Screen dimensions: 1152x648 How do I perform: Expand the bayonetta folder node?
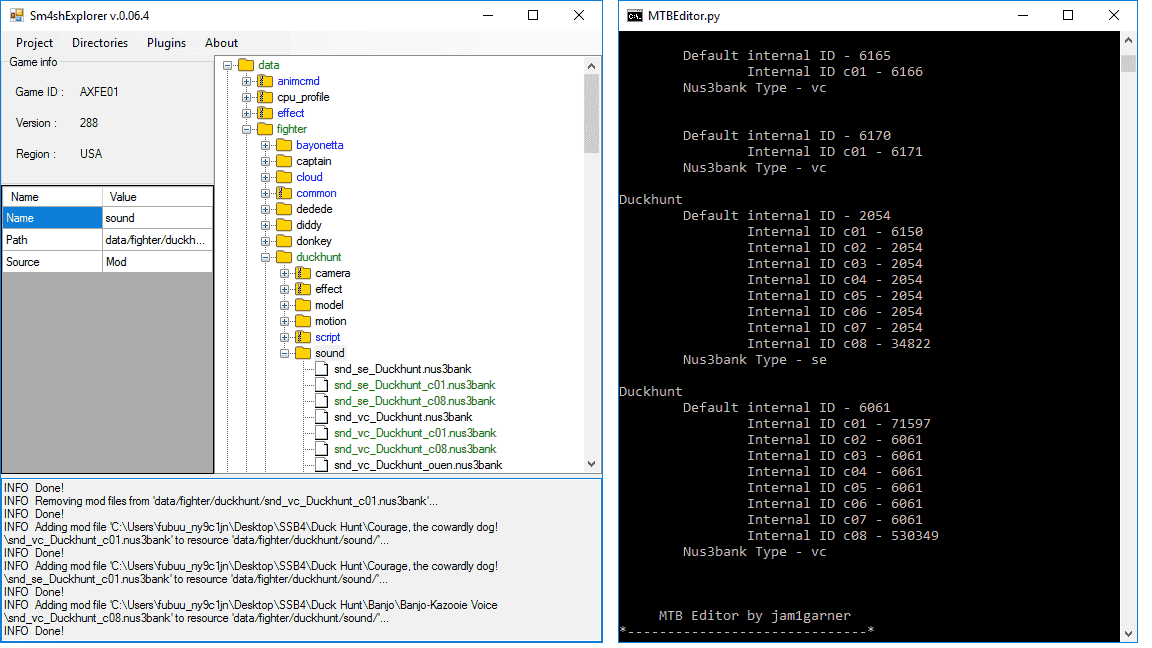click(x=266, y=145)
